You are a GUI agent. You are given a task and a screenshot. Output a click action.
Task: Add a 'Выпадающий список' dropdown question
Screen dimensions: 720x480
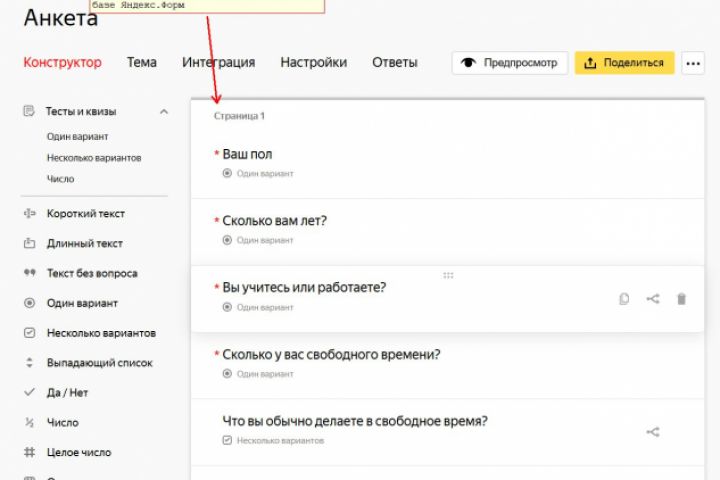pyautogui.click(x=99, y=363)
